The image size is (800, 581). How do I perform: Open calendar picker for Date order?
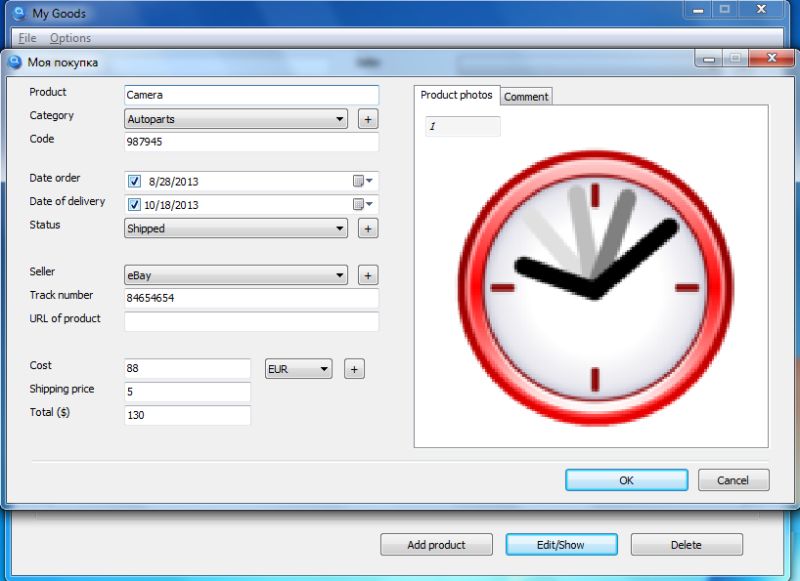[363, 181]
